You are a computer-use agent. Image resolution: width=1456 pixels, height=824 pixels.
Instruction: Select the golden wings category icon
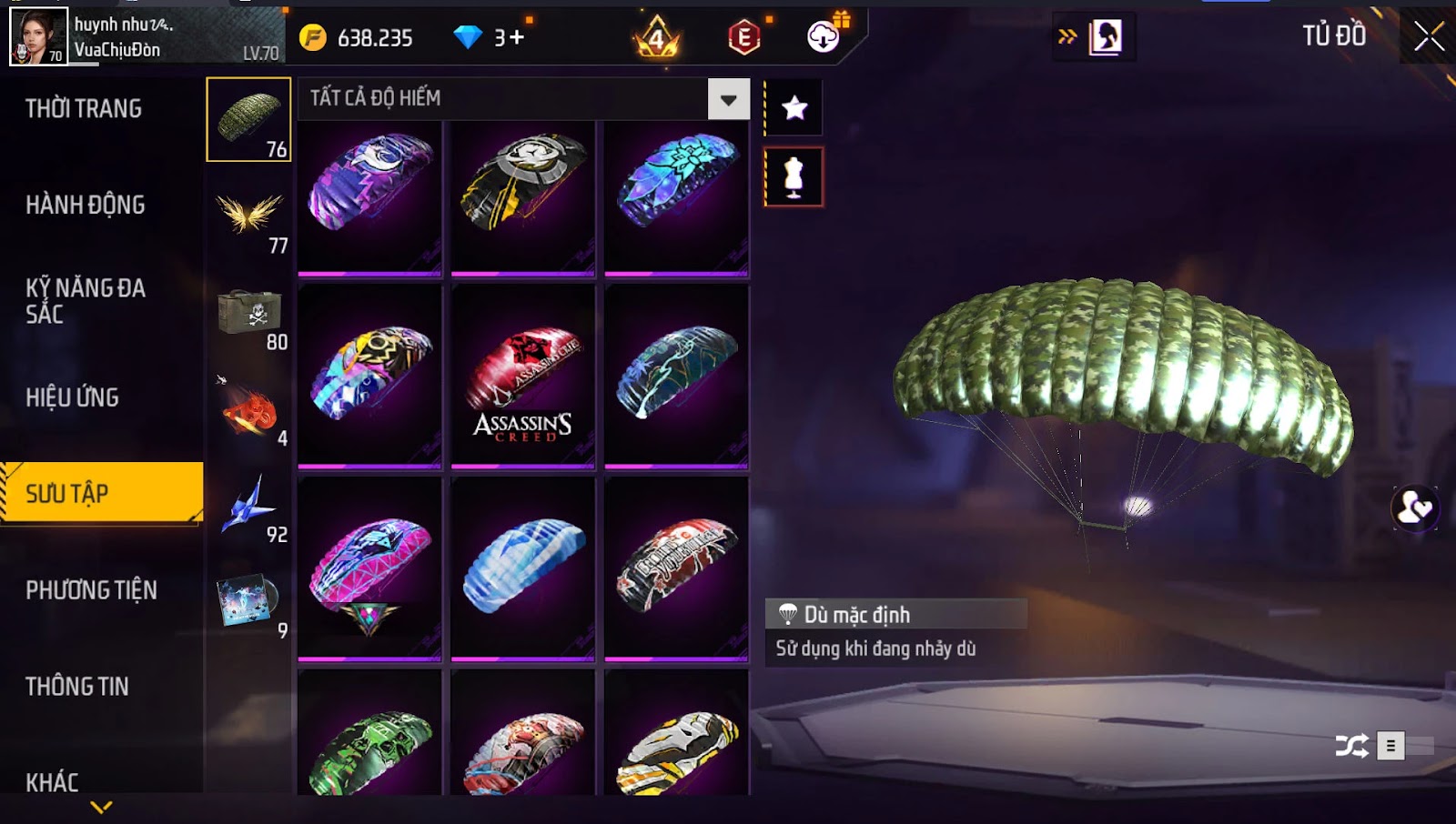(x=249, y=216)
